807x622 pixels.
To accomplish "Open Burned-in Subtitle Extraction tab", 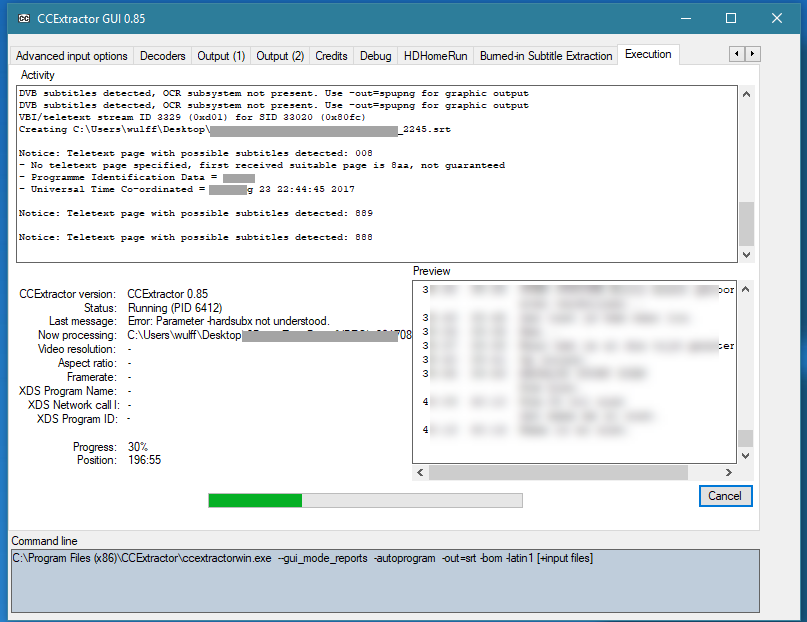I will pyautogui.click(x=546, y=56).
